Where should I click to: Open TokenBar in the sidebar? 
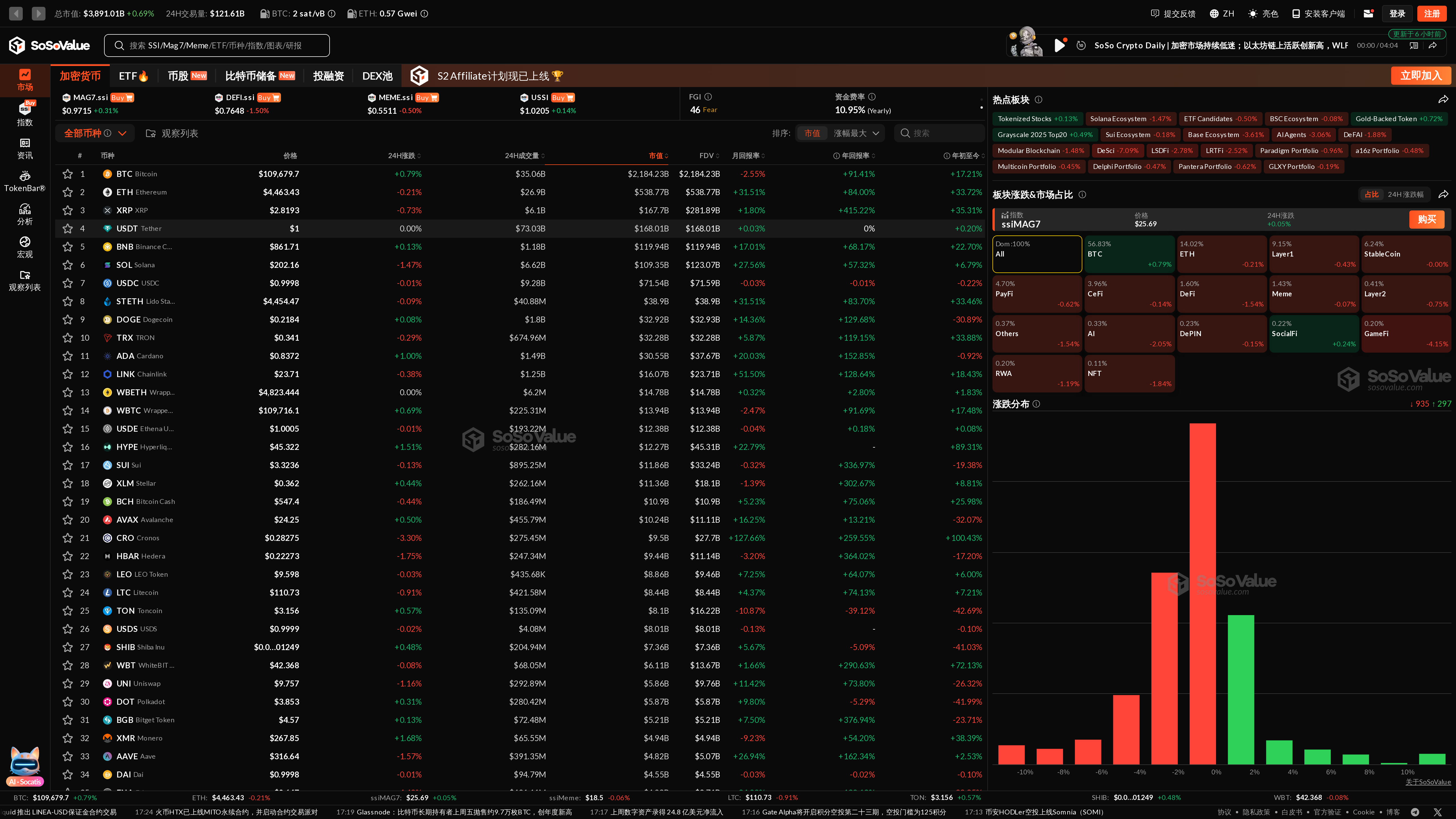(25, 181)
